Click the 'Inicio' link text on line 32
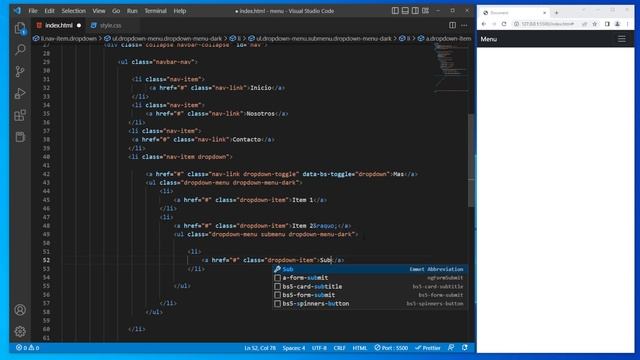 260,88
